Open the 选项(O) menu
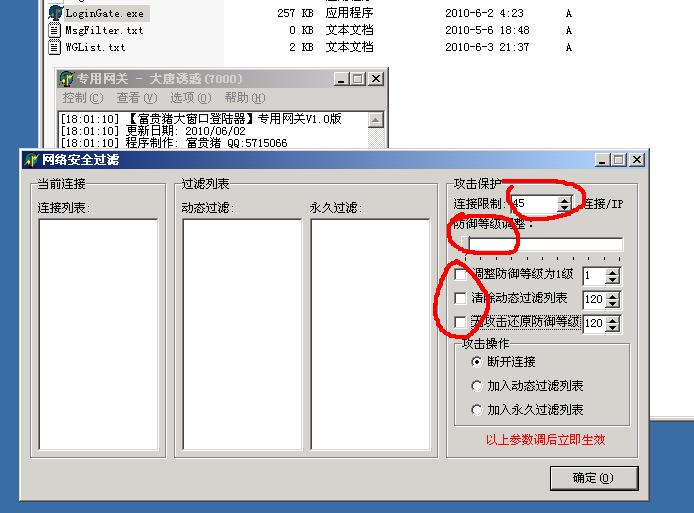Screen dimensions: 694x513 pos(190,98)
